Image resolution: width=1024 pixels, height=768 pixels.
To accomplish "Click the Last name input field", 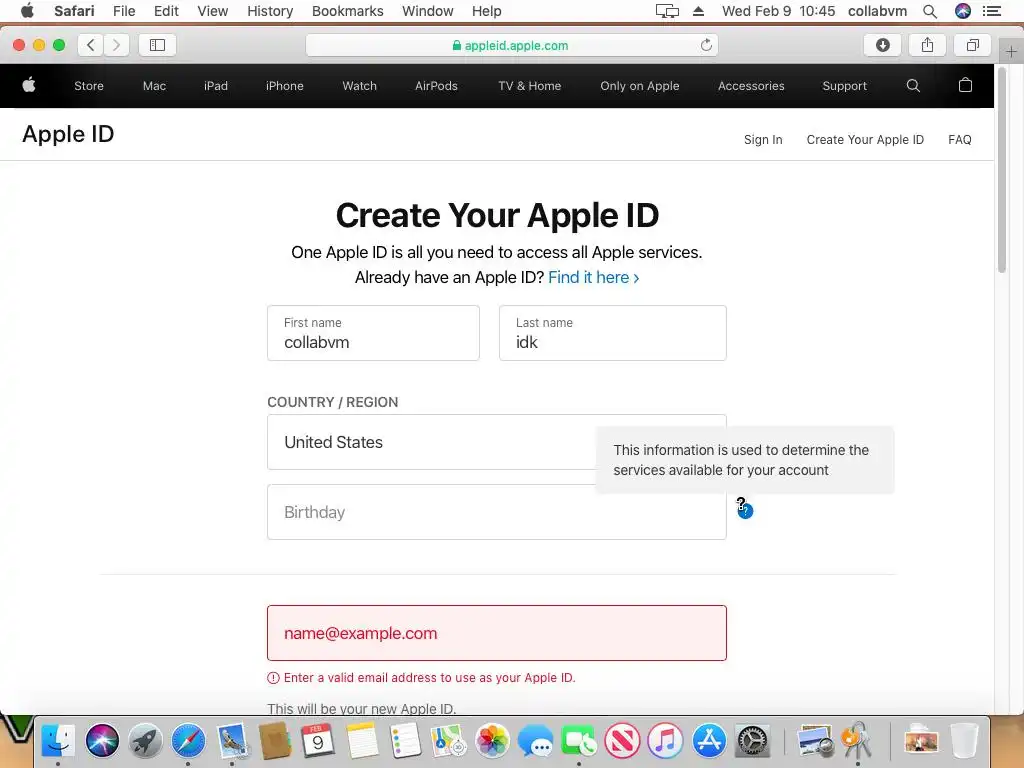I will pos(613,333).
